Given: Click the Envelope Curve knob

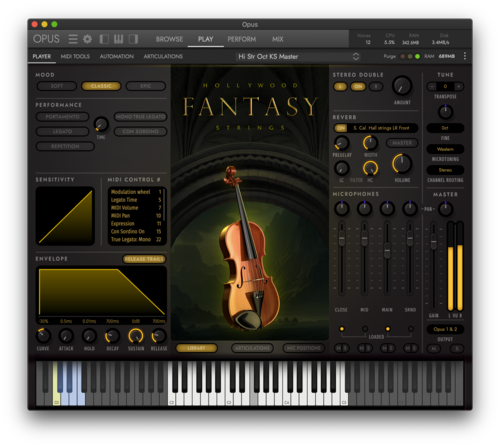Looking at the screenshot, I should (x=43, y=336).
